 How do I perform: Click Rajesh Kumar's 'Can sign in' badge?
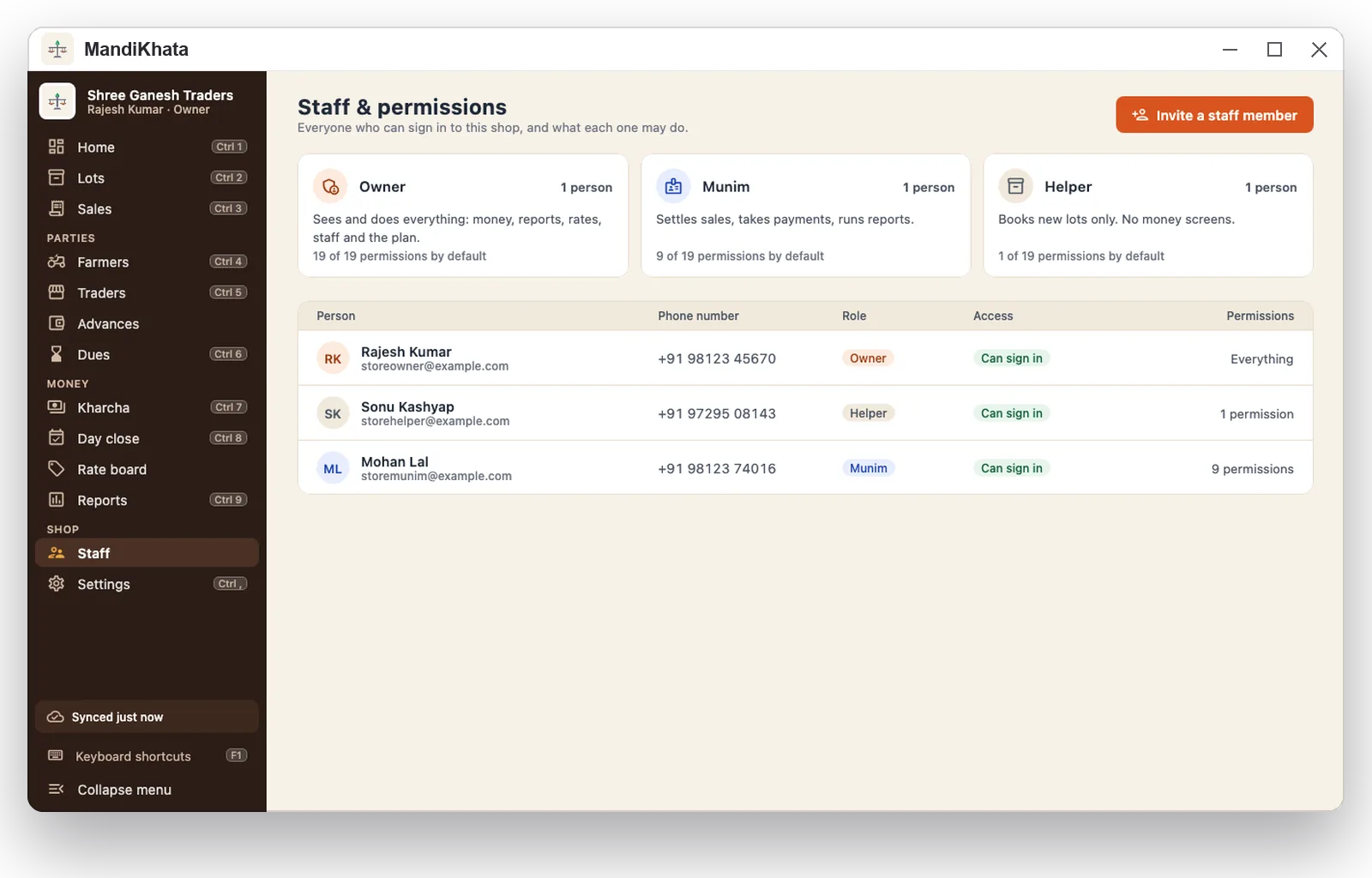pyautogui.click(x=1012, y=358)
